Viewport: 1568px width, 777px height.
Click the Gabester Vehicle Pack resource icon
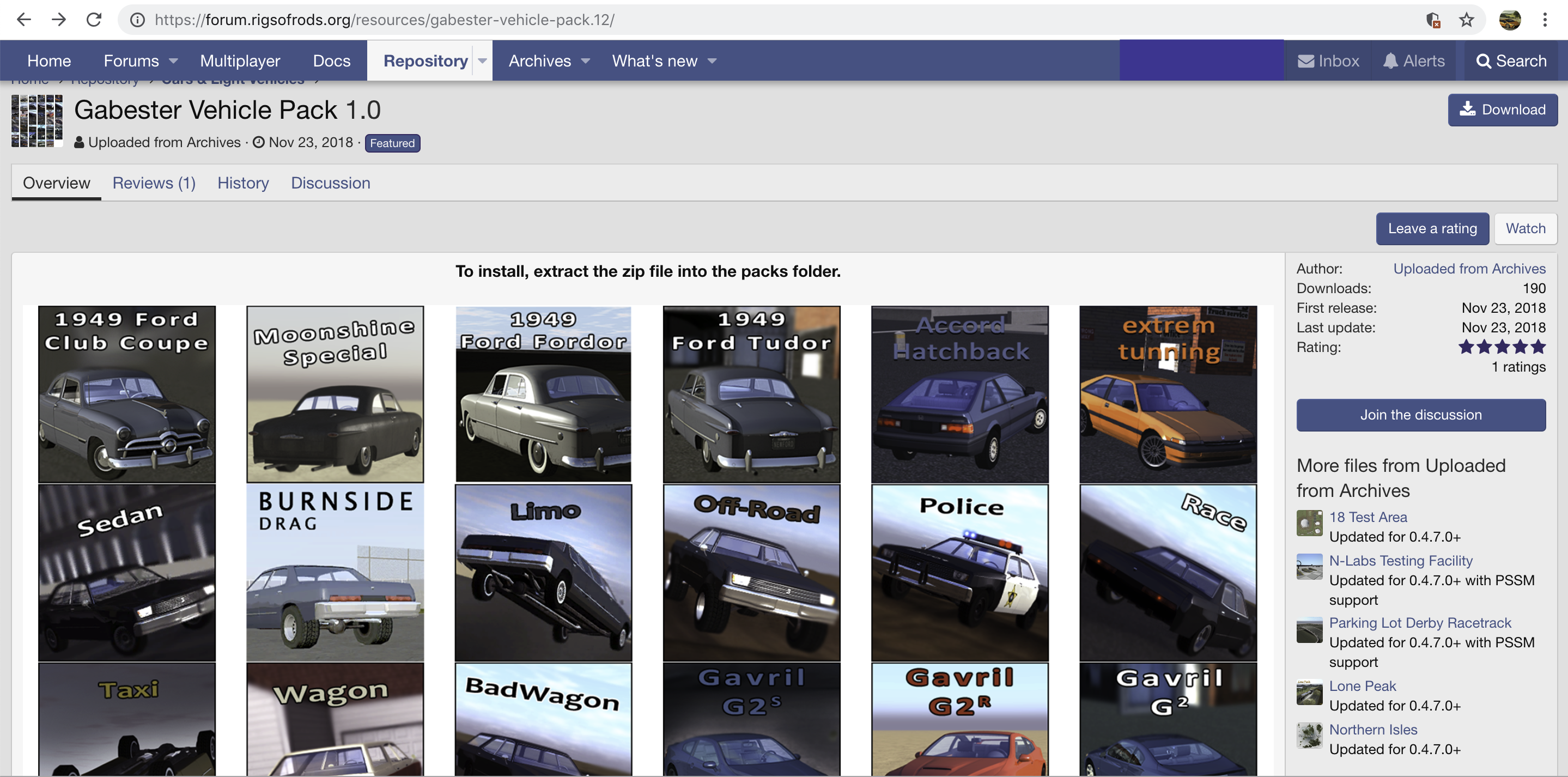[37, 120]
